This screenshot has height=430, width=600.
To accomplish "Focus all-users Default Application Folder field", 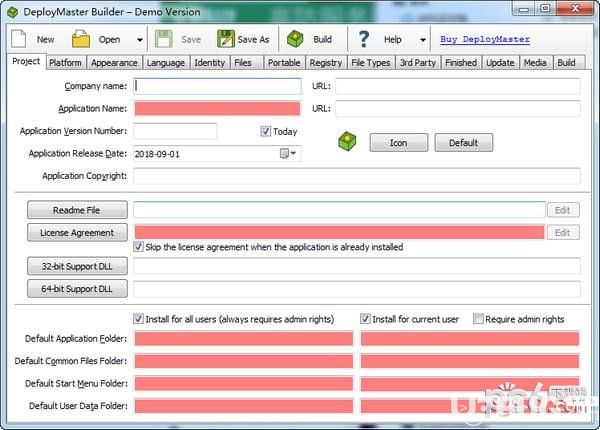I will [244, 339].
